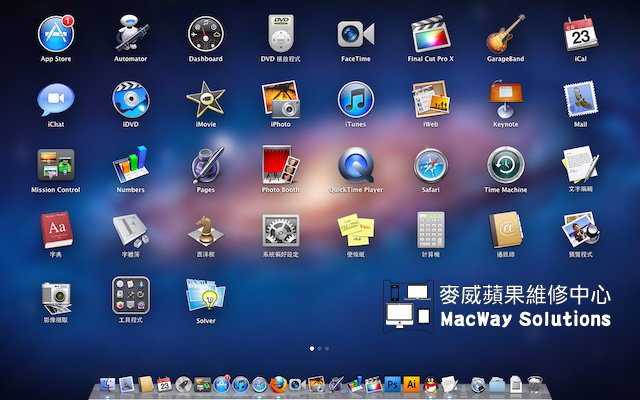640x400 pixels.
Task: Launch Automator from Launchpad
Action: [131, 34]
